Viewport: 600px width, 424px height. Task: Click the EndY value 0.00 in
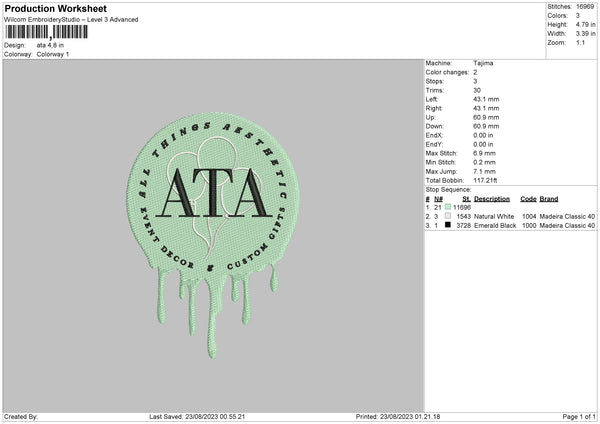tap(483, 145)
